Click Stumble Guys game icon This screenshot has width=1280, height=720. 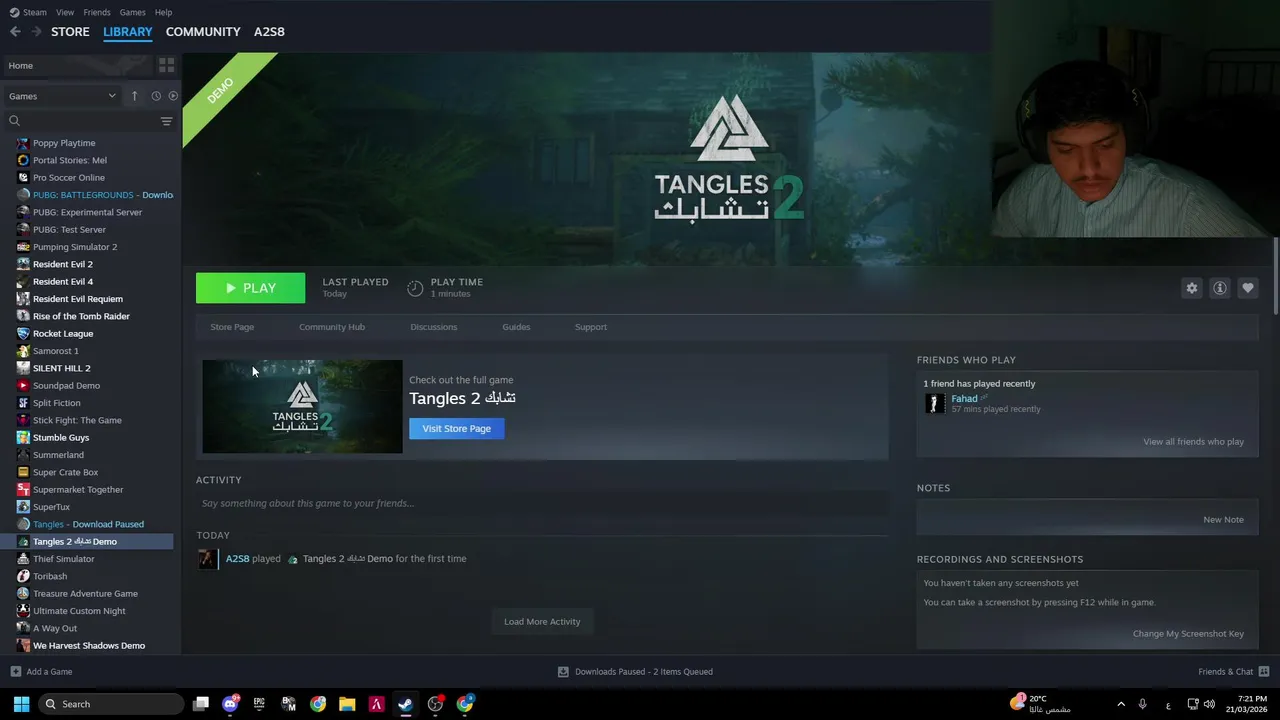coord(23,437)
